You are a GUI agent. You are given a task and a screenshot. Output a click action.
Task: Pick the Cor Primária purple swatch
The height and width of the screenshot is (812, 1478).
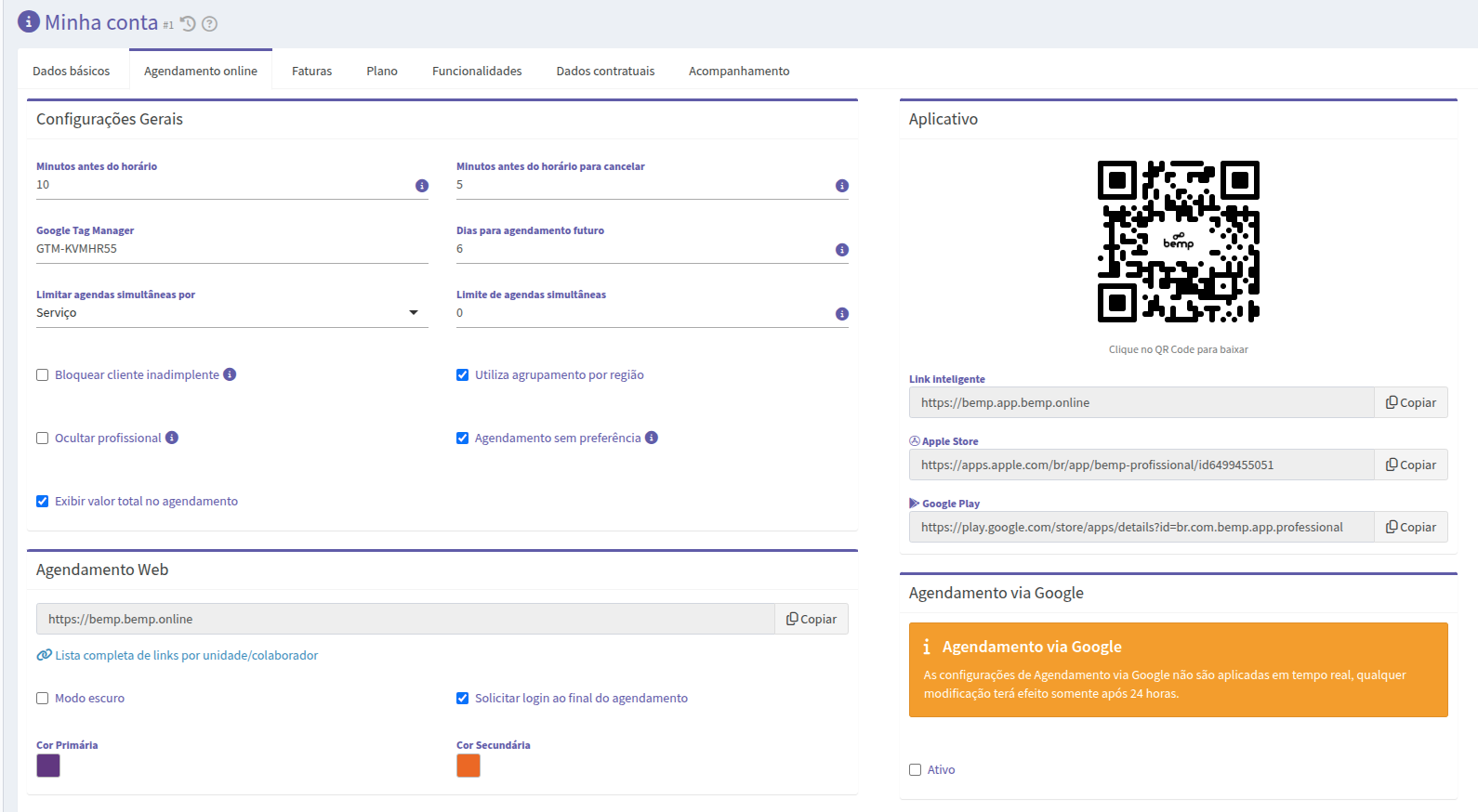(x=48, y=766)
